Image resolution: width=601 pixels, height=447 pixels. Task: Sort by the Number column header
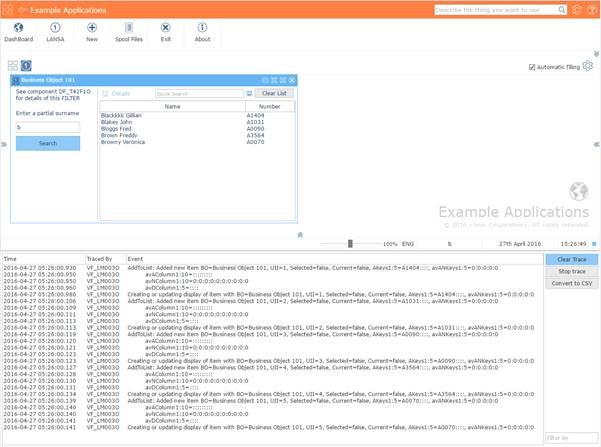270,107
